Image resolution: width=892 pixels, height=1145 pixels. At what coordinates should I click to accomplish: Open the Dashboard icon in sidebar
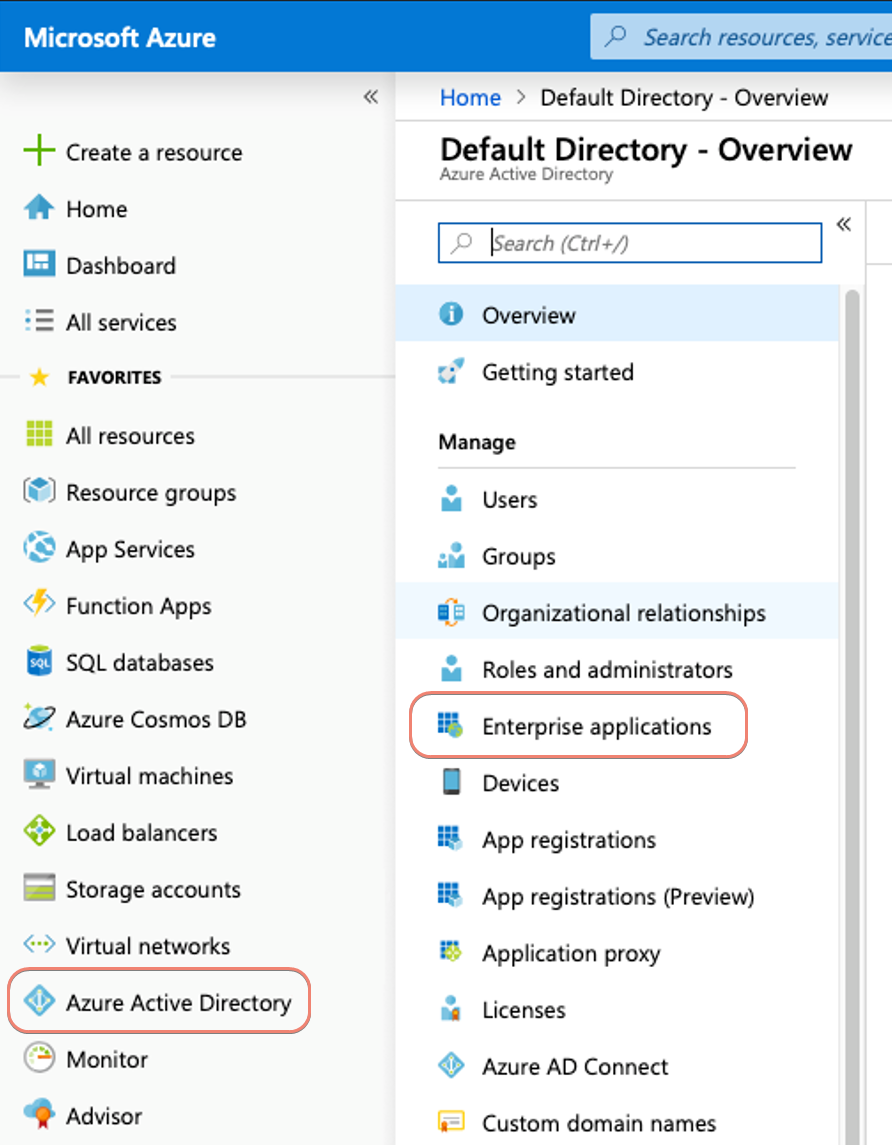[39, 264]
